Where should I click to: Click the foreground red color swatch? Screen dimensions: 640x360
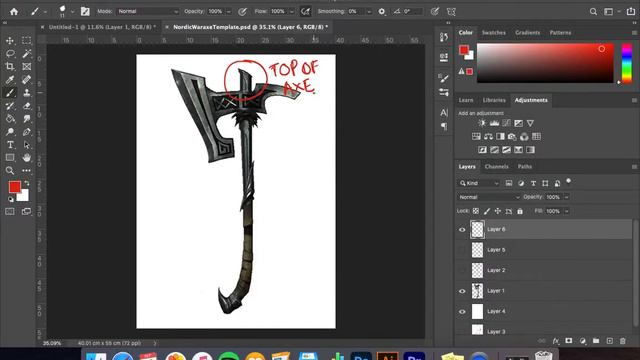(15, 187)
